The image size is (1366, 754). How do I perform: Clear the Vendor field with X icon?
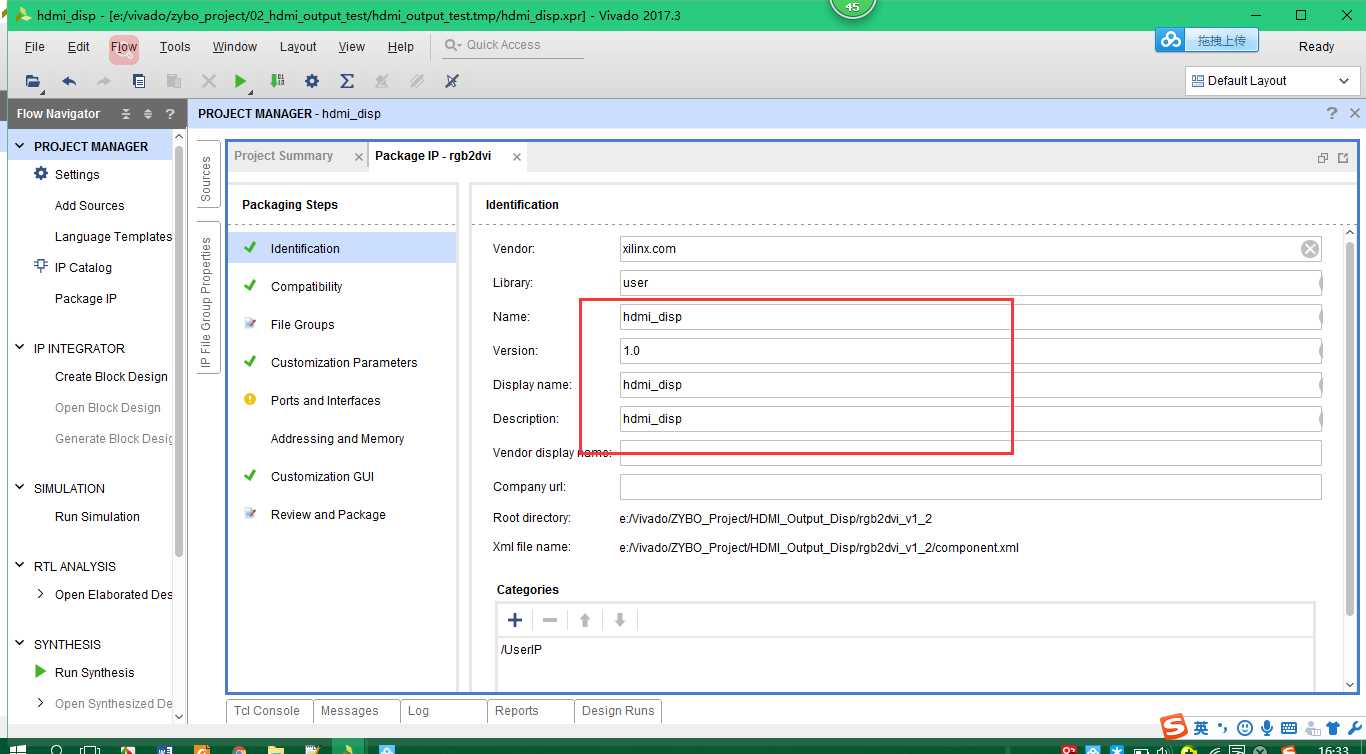1309,249
